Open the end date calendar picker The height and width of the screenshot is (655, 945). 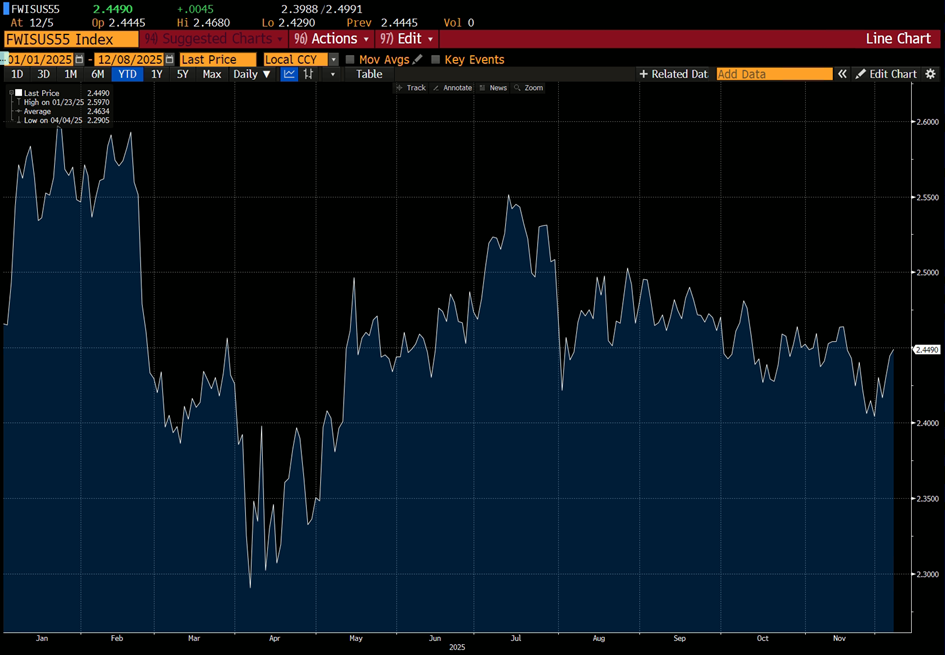tap(169, 60)
